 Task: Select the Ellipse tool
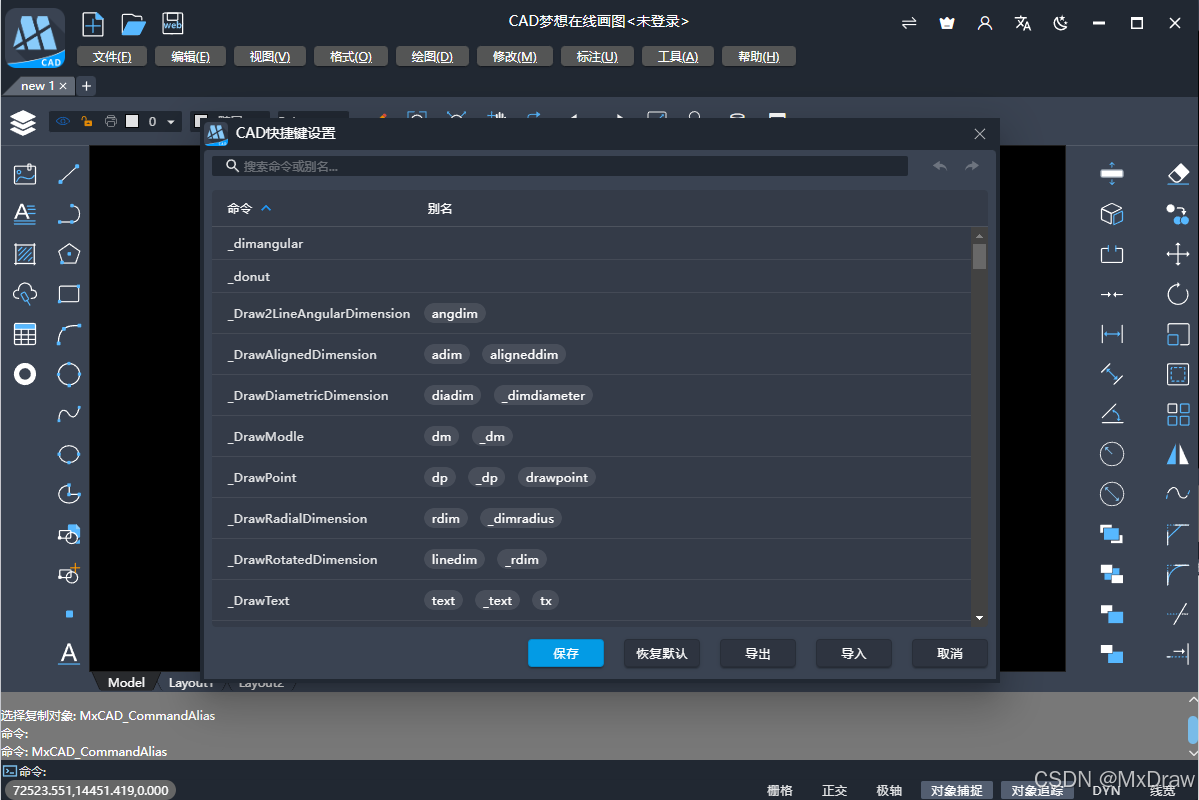pyautogui.click(x=69, y=454)
